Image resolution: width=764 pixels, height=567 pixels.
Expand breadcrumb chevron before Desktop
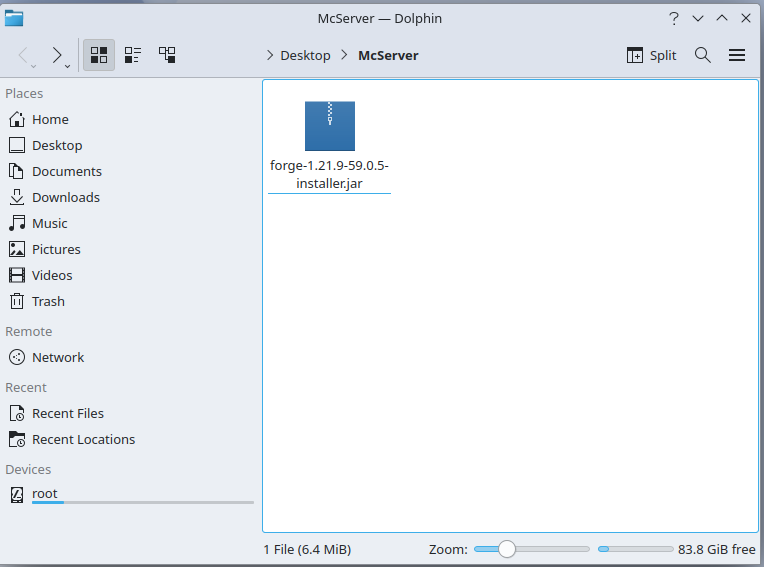[270, 55]
